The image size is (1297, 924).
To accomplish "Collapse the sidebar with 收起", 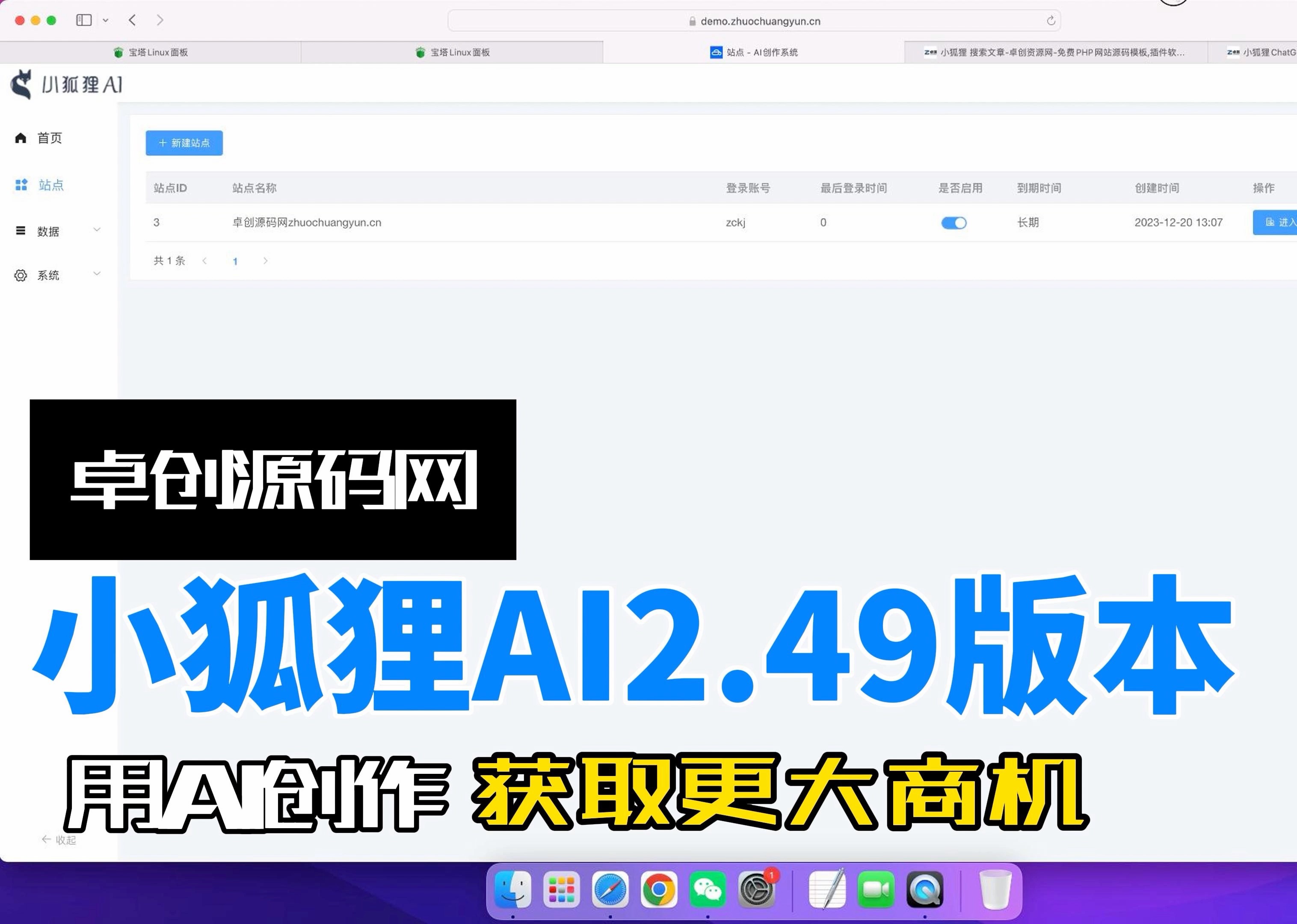I will pos(59,840).
